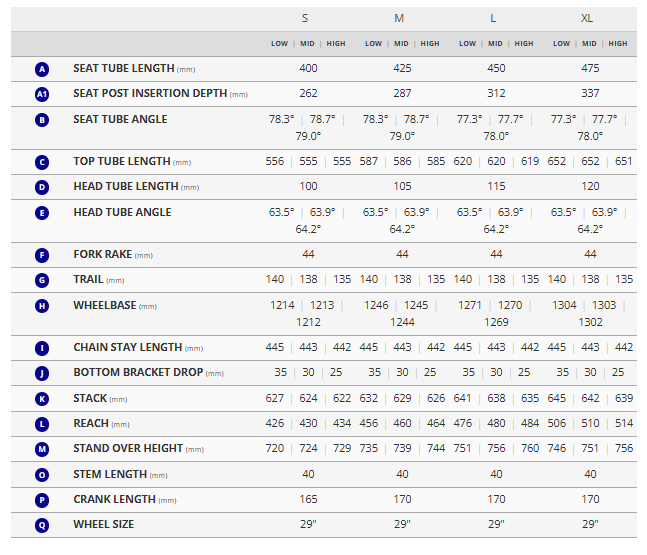Click the "TOP TUBE LENGTH" row label
This screenshot has height=555, width=647.
point(121,162)
